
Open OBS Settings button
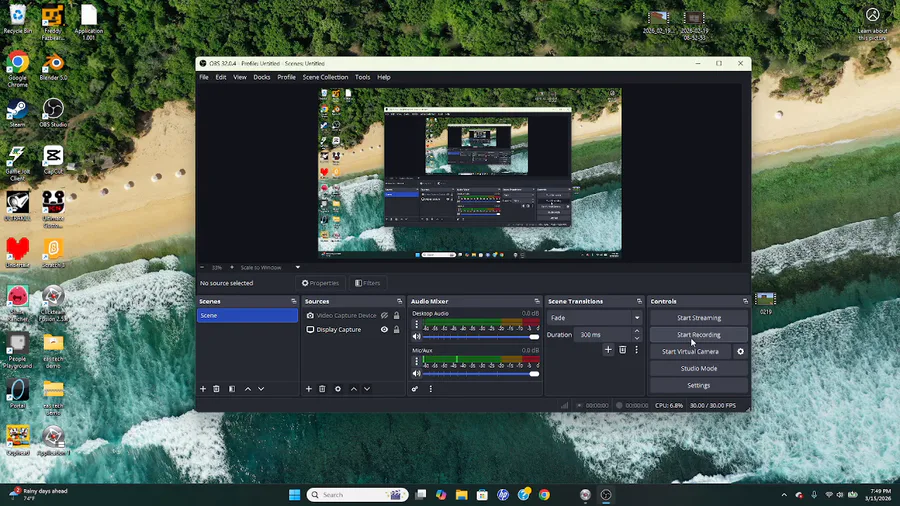(699, 386)
